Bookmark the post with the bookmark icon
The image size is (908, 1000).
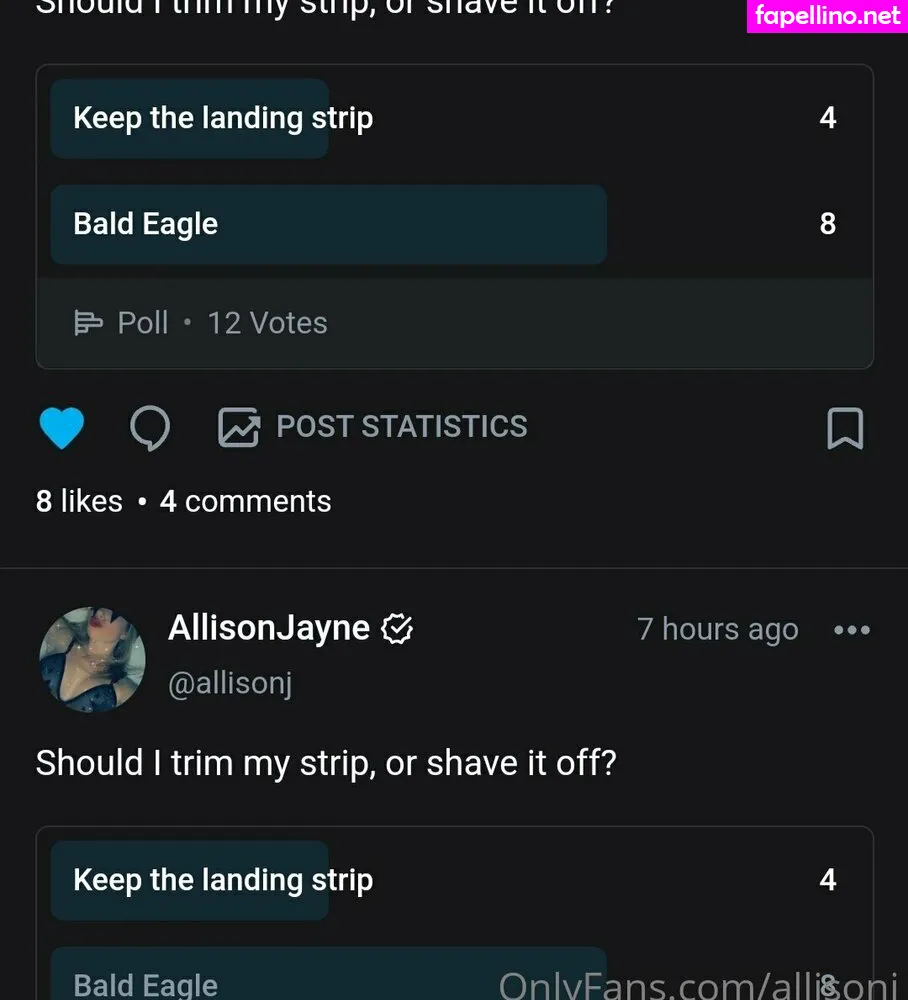coord(845,429)
